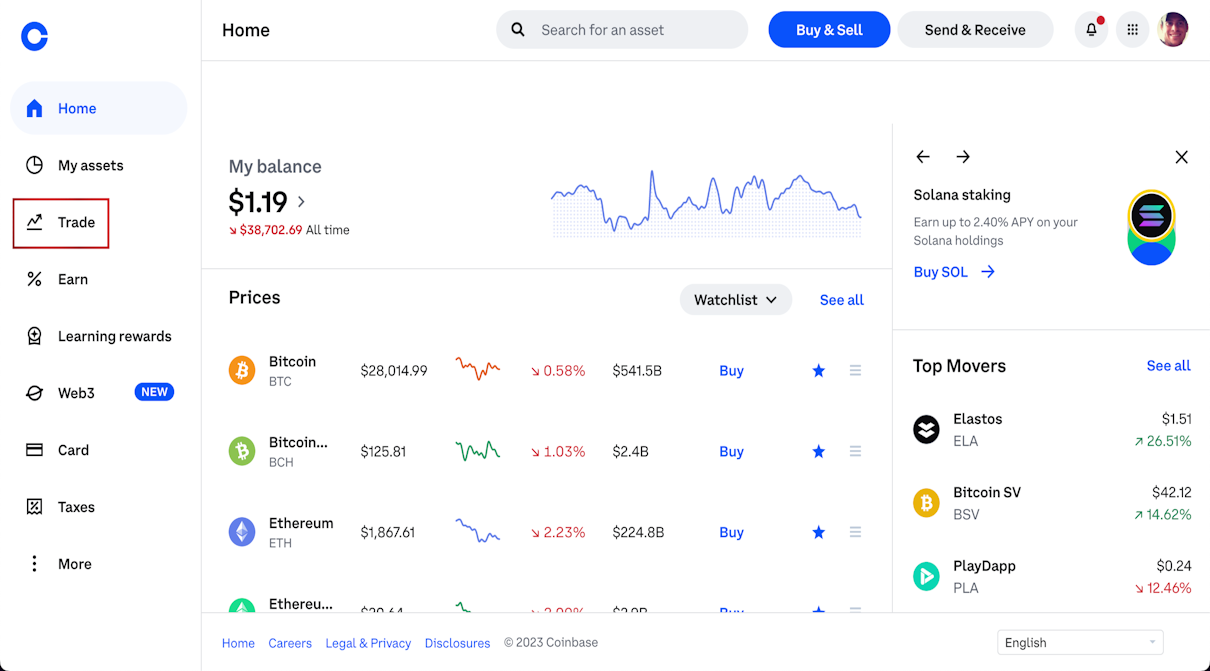This screenshot has height=671, width=1210.
Task: Open Trade in the sidebar
Action: 61,222
